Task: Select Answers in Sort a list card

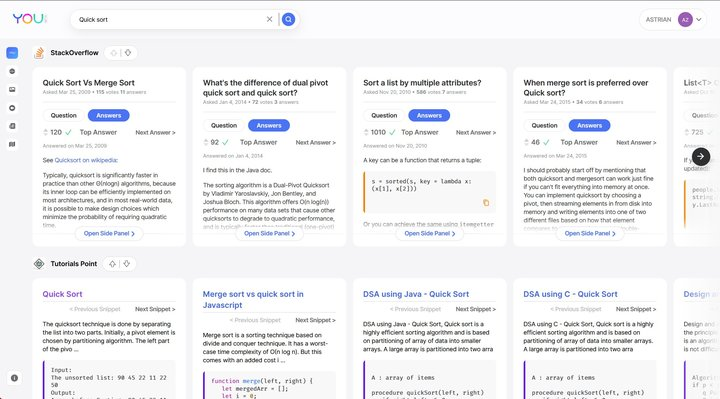Action: click(x=429, y=115)
